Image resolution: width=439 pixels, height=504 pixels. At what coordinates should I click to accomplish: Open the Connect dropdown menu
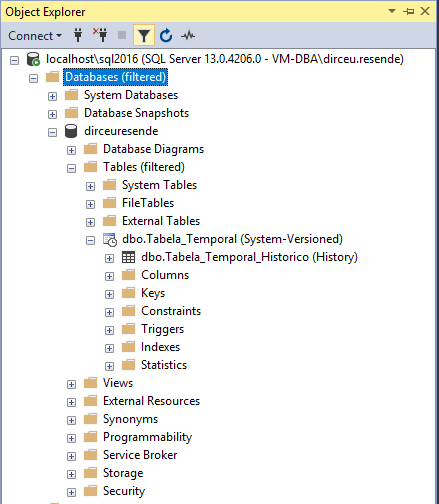pyautogui.click(x=35, y=35)
